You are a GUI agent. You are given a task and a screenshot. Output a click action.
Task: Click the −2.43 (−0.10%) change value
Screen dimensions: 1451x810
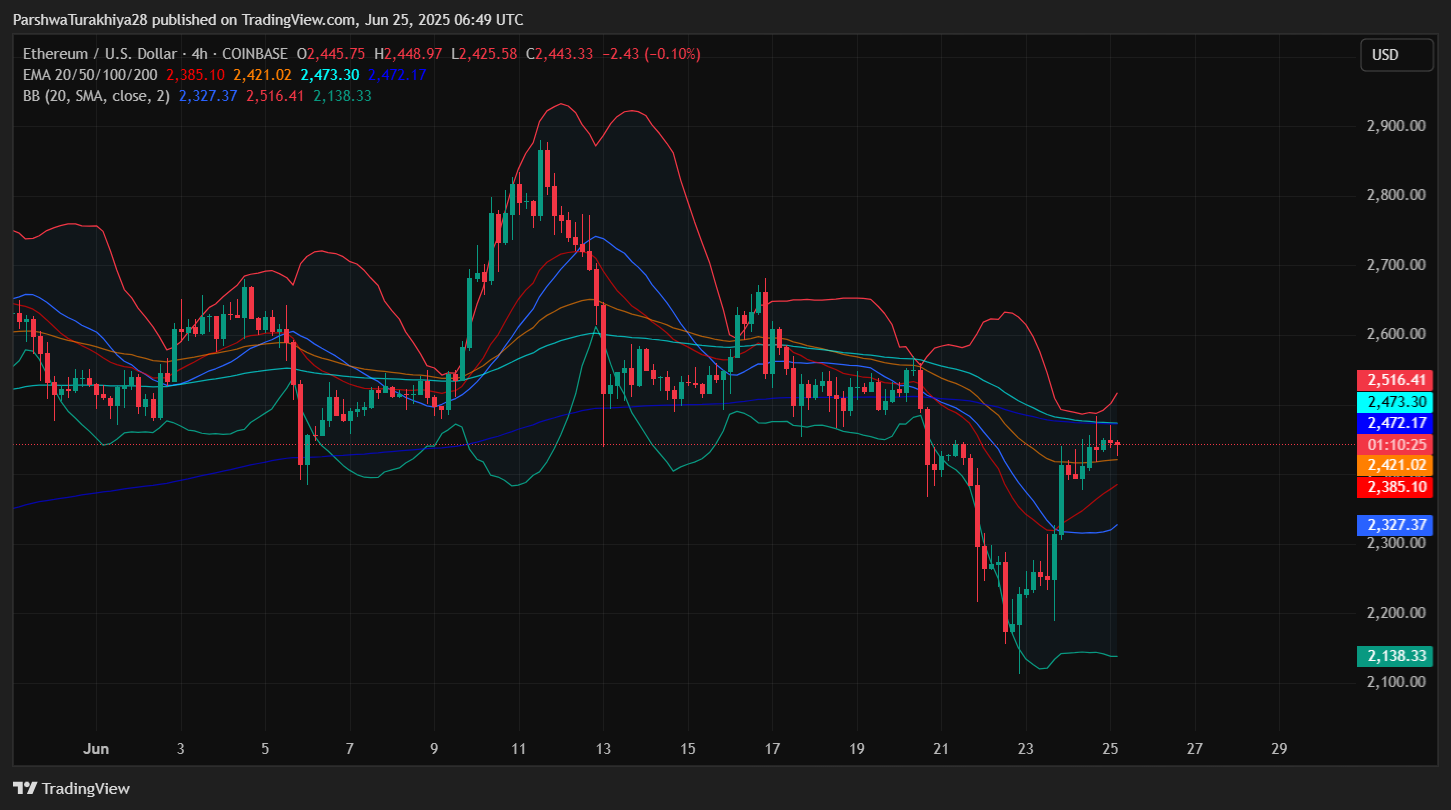click(651, 54)
